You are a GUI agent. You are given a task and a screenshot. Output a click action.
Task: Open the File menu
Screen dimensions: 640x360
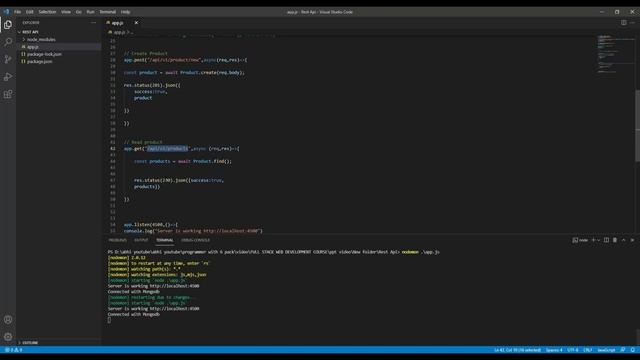pyautogui.click(x=18, y=12)
